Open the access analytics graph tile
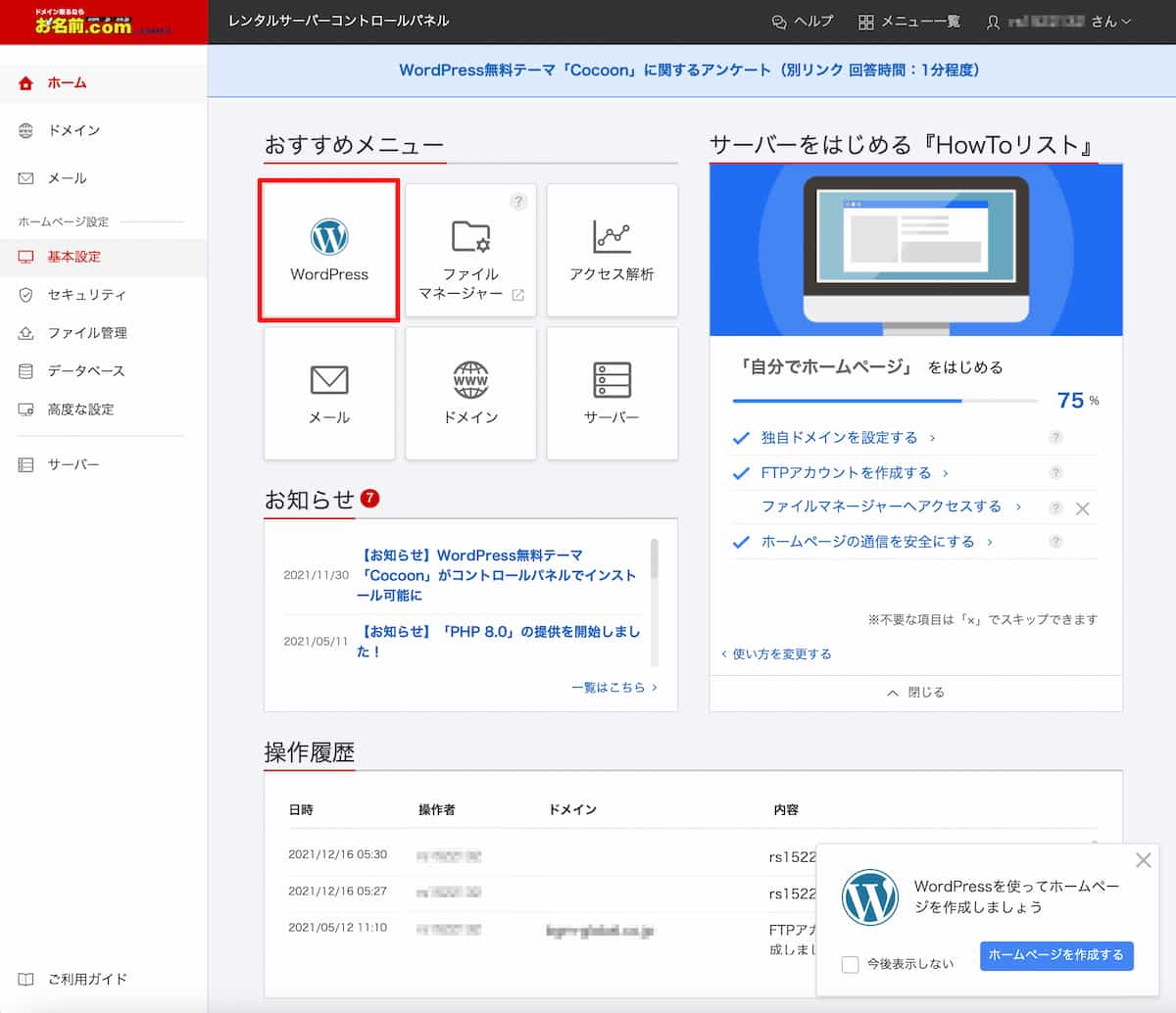The height and width of the screenshot is (1013, 1176). pyautogui.click(x=612, y=250)
